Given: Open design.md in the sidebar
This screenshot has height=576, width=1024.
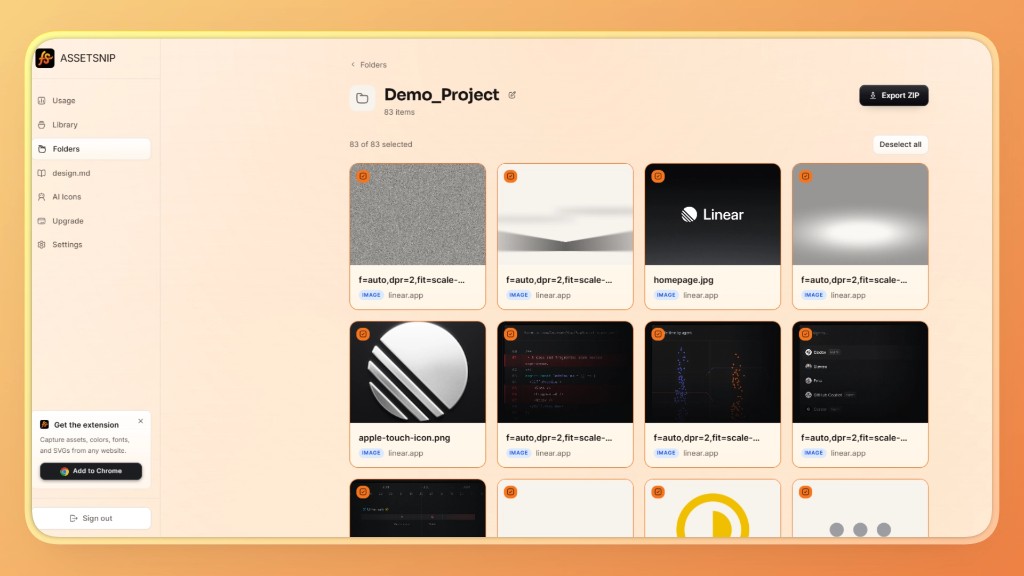Looking at the screenshot, I should pos(91,173).
